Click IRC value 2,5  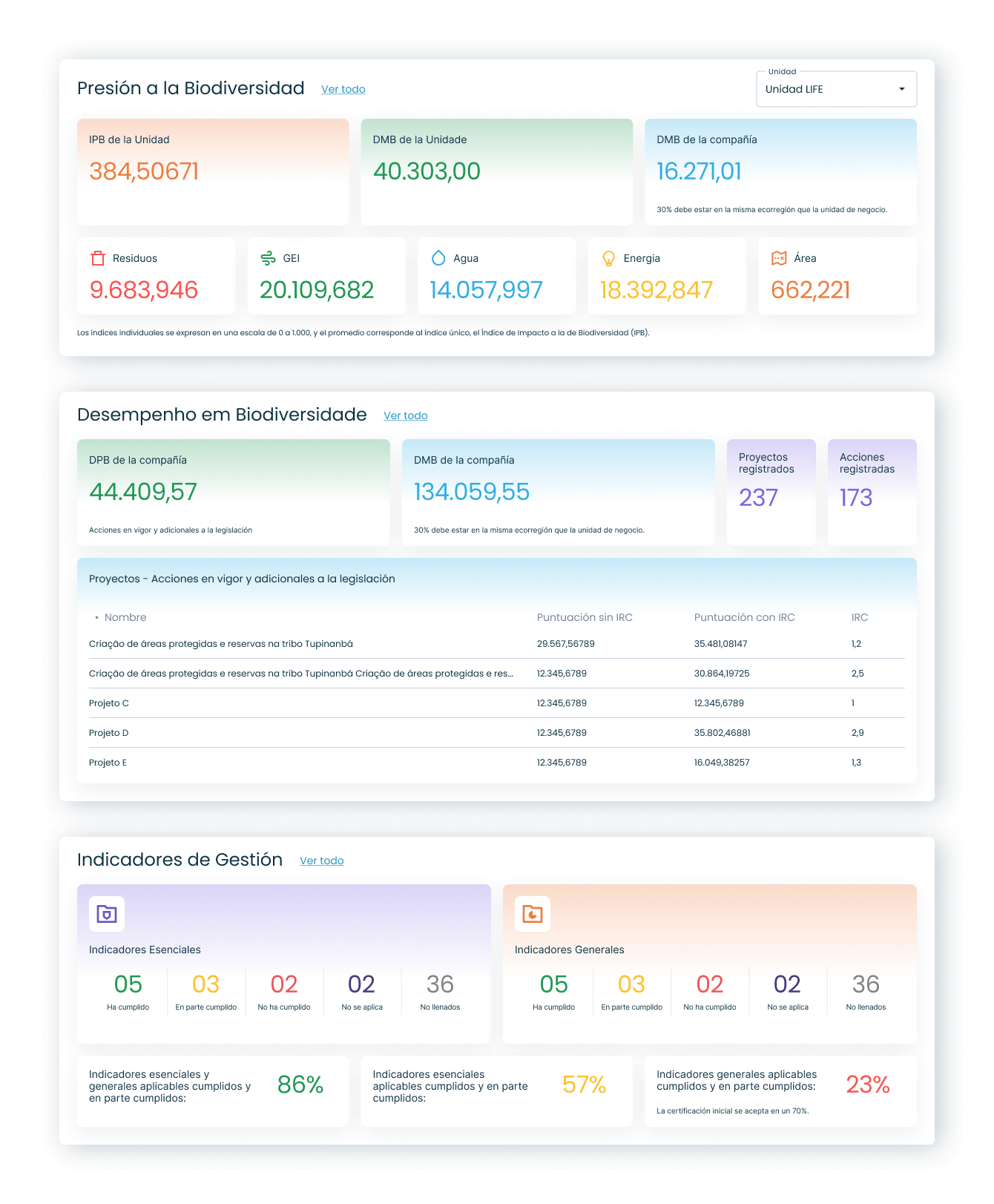[x=858, y=674]
